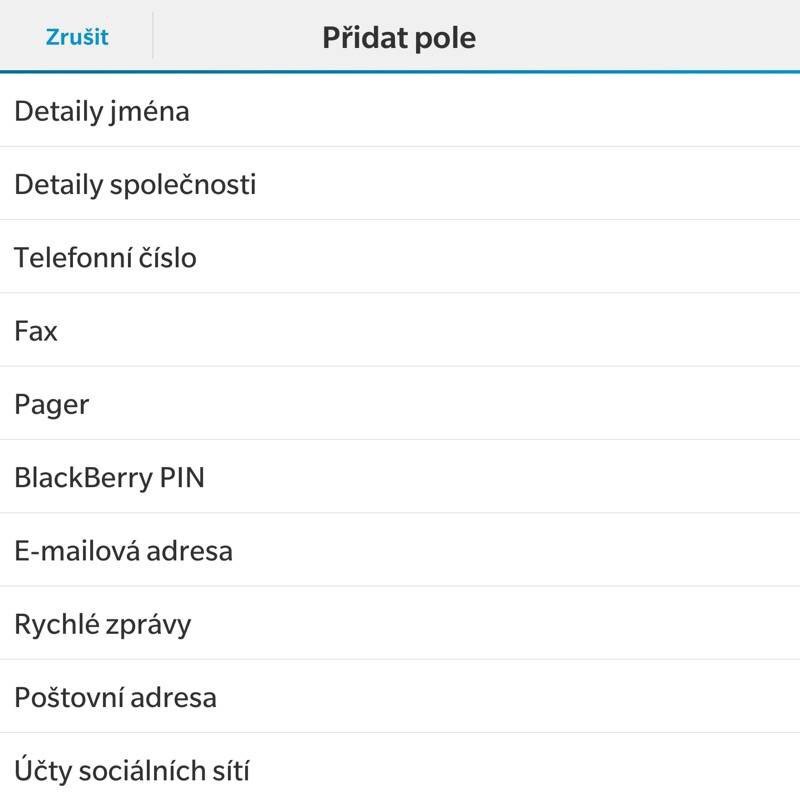Tap the Přidat pole title bar

(x=400, y=36)
